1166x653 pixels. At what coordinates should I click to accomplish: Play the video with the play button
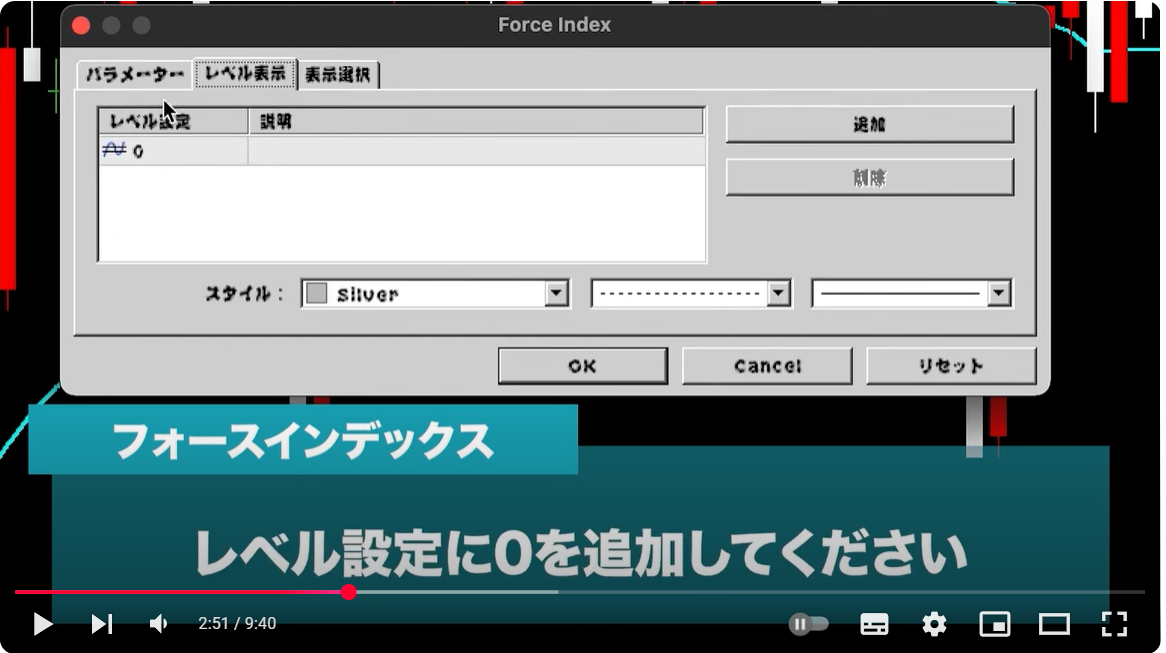(43, 624)
